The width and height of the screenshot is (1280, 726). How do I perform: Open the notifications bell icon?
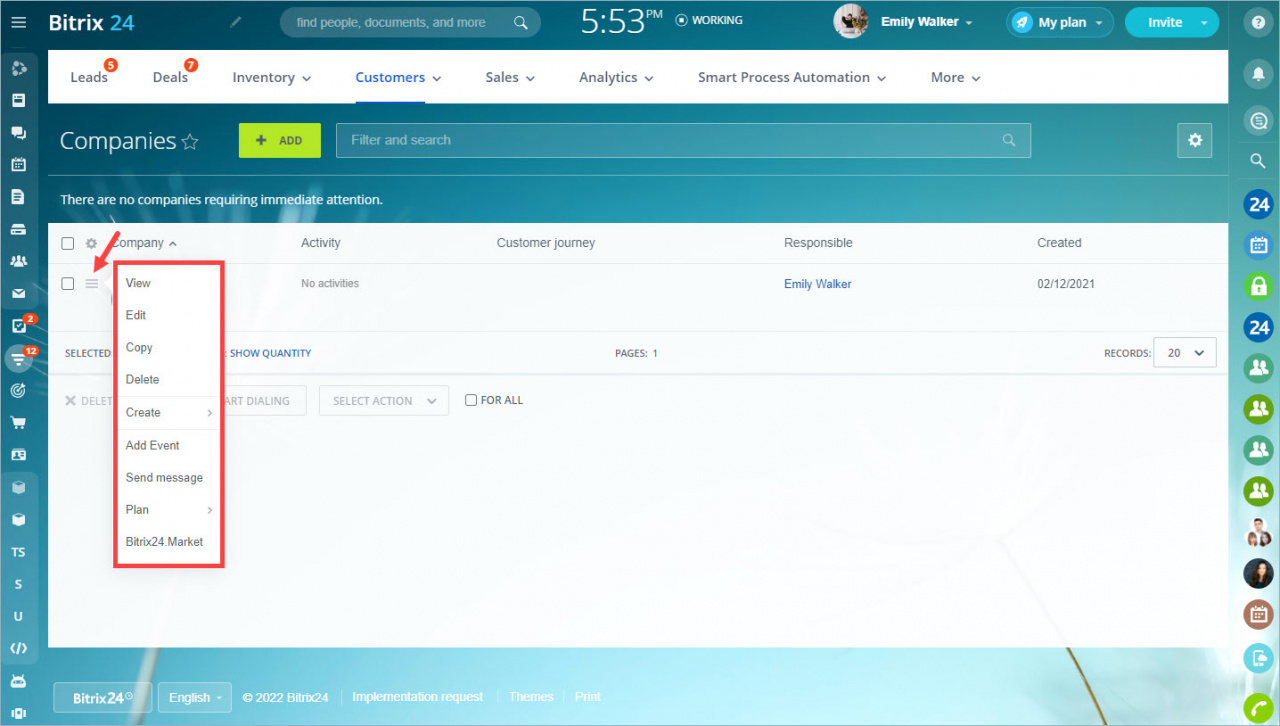click(x=1258, y=74)
